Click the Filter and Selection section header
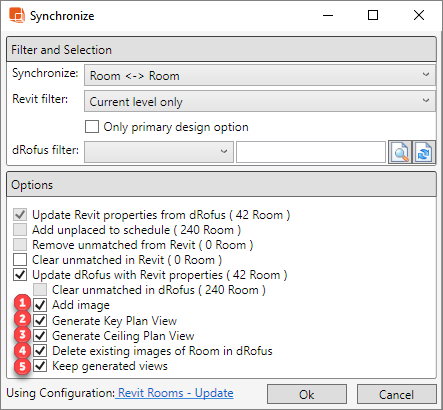This screenshot has height=410, width=443. pos(221,49)
